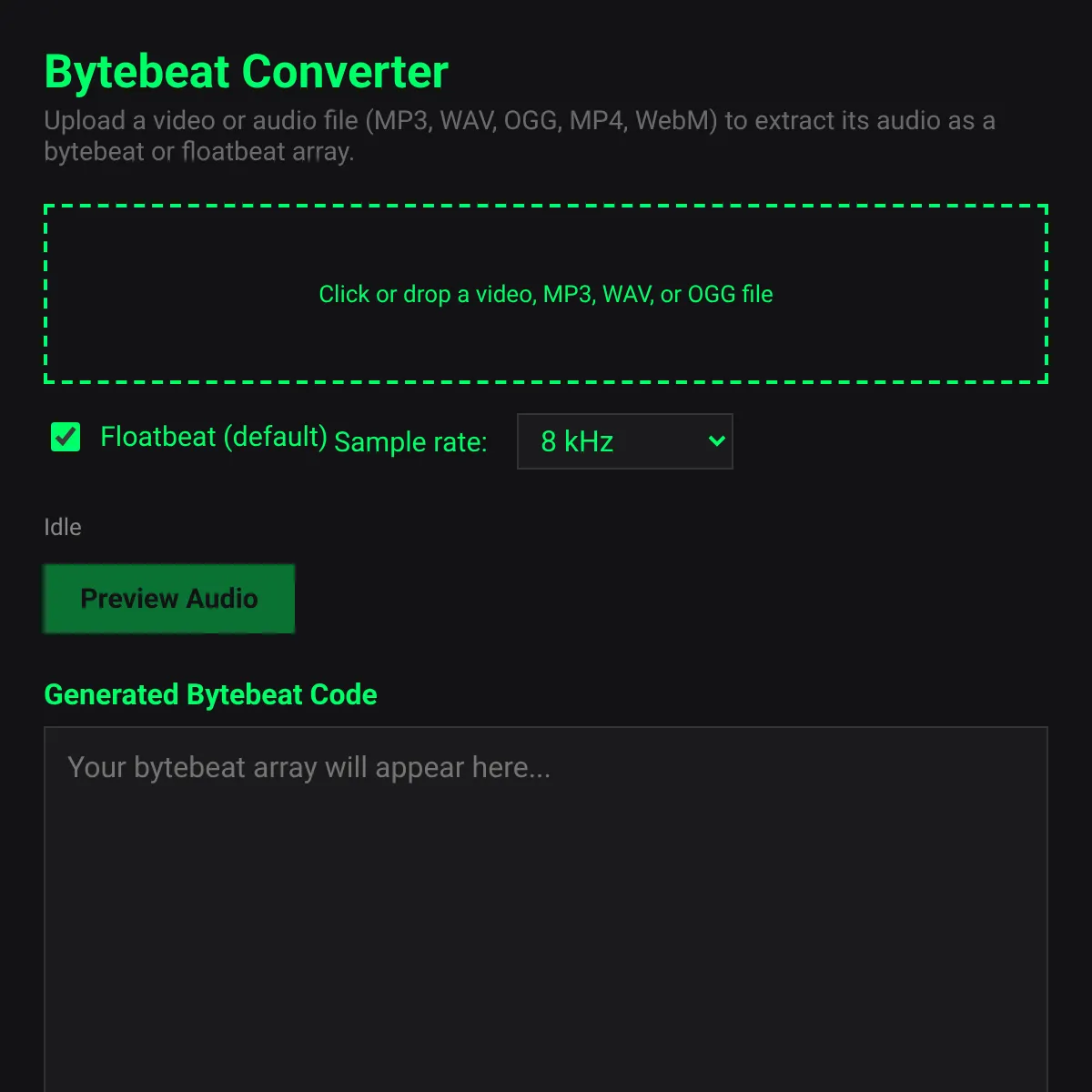The height and width of the screenshot is (1092, 1092).
Task: Click the dashed file drop zone
Action: (546, 294)
